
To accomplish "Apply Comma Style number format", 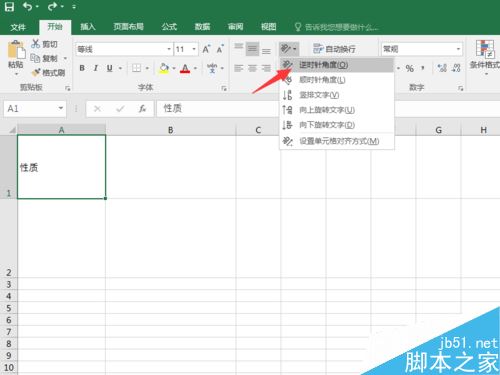I will pos(423,68).
